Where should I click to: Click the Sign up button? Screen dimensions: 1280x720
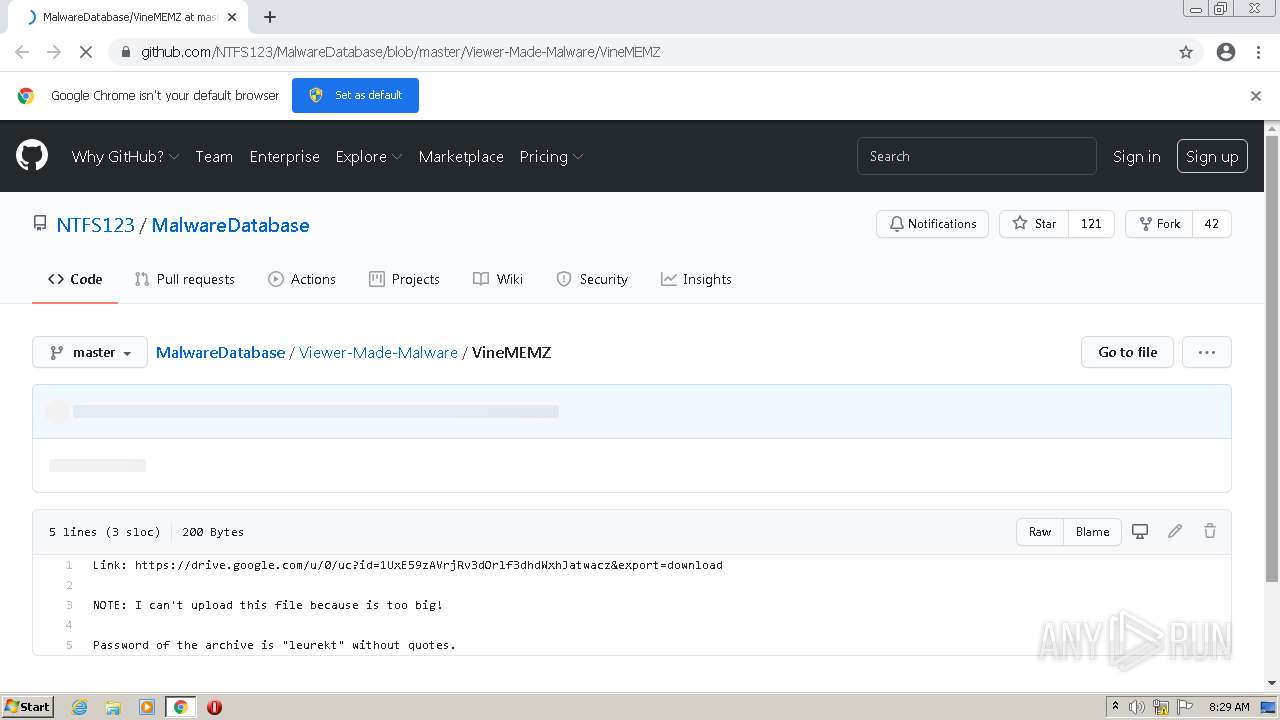[x=1212, y=156]
